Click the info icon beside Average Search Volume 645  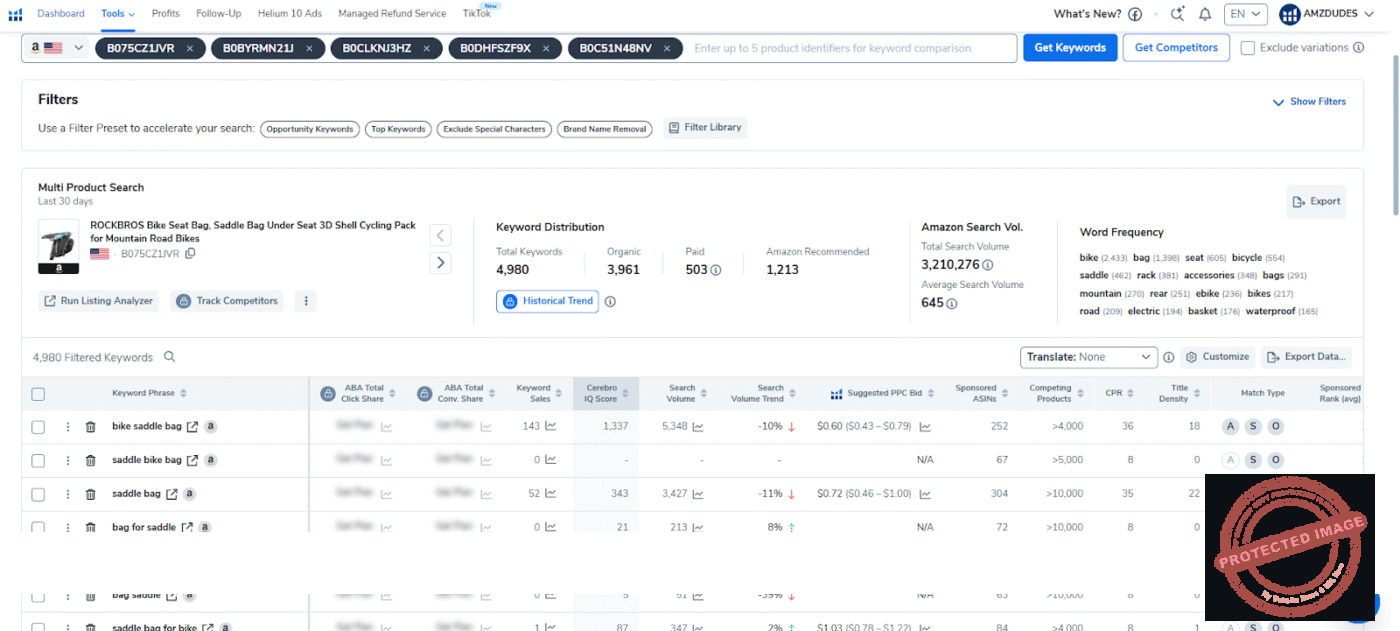point(952,303)
